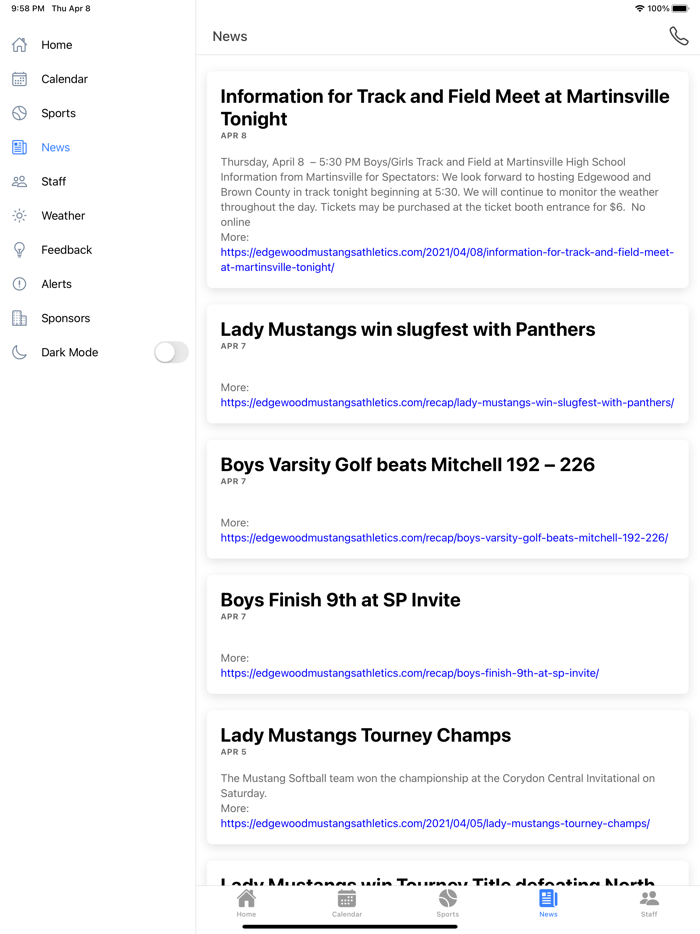
Task: Click the News newspaper icon in sidebar
Action: 20,147
